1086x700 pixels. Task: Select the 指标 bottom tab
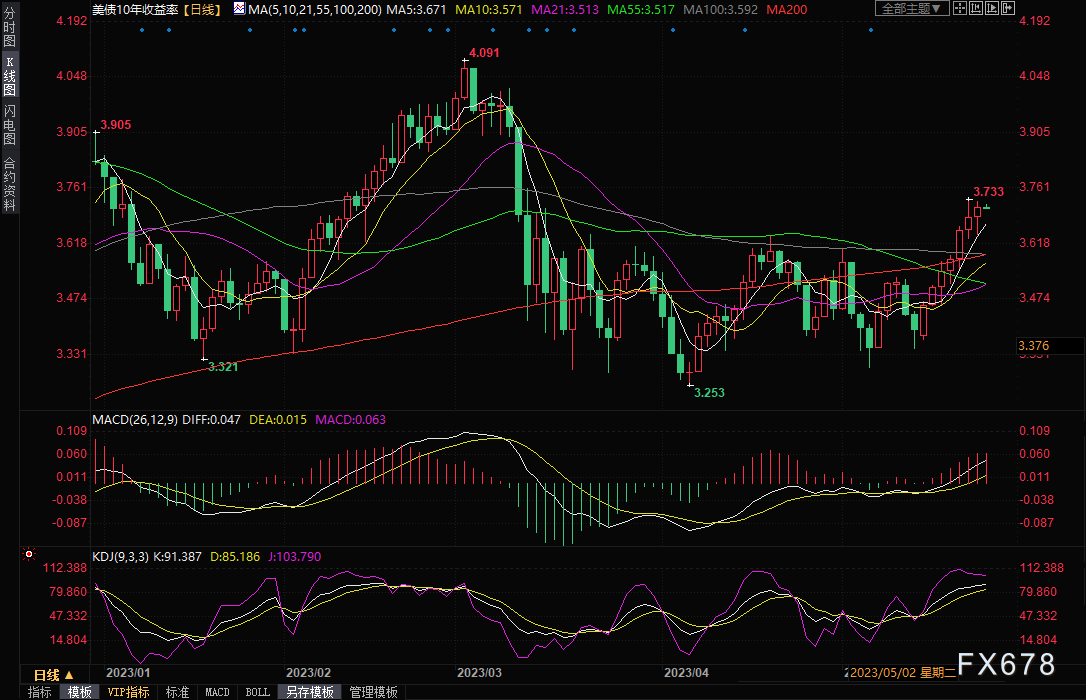(x=40, y=692)
